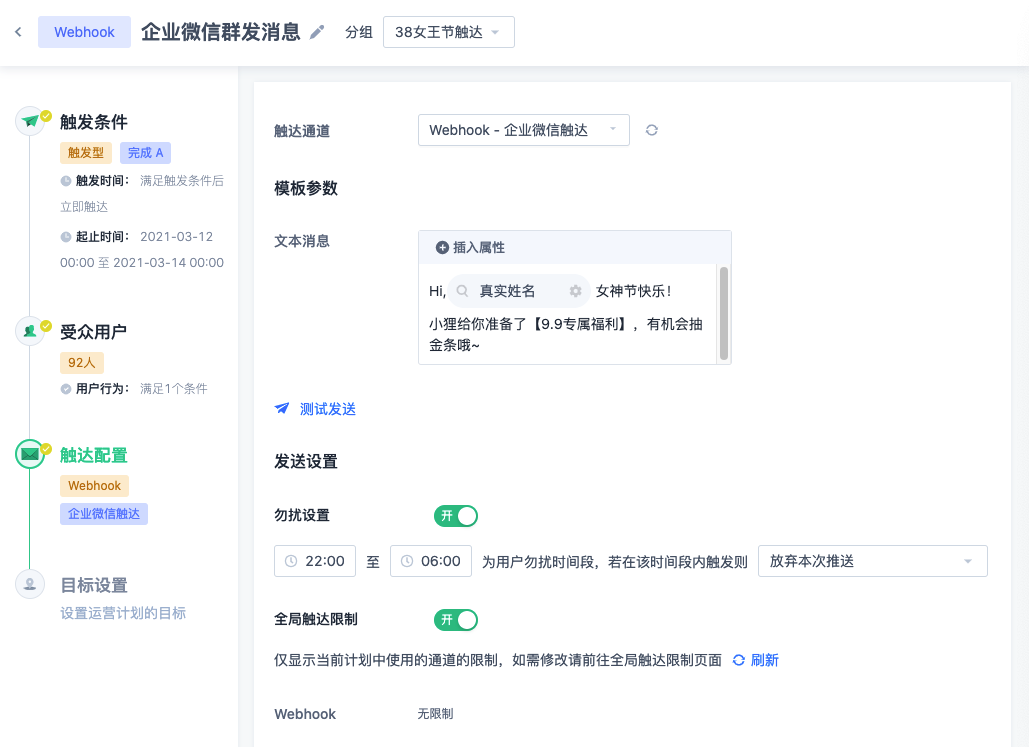Click the 触发条件 paper plane step icon
1029x747 pixels.
pyautogui.click(x=30, y=121)
